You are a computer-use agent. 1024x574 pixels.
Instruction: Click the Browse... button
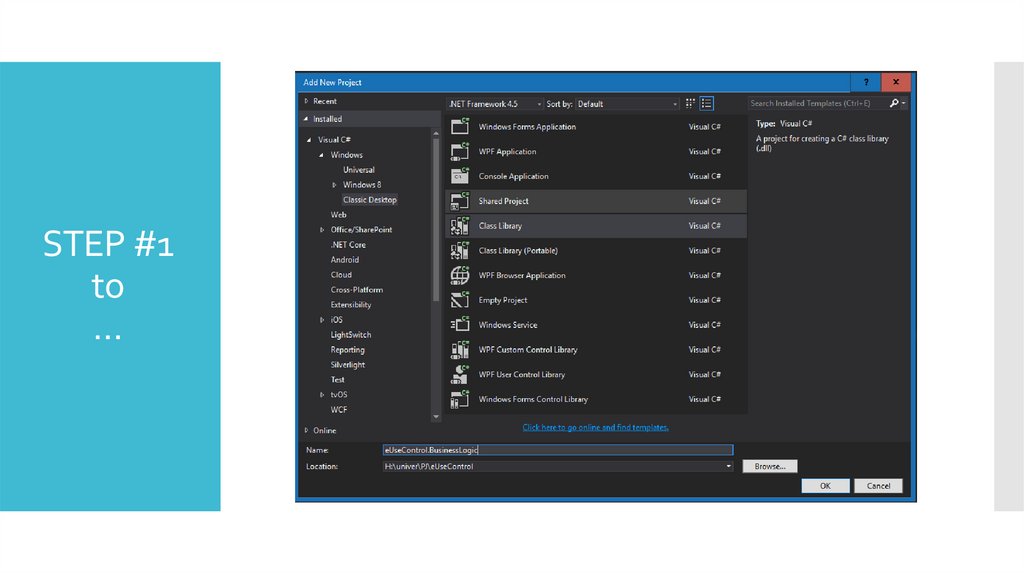[769, 466]
